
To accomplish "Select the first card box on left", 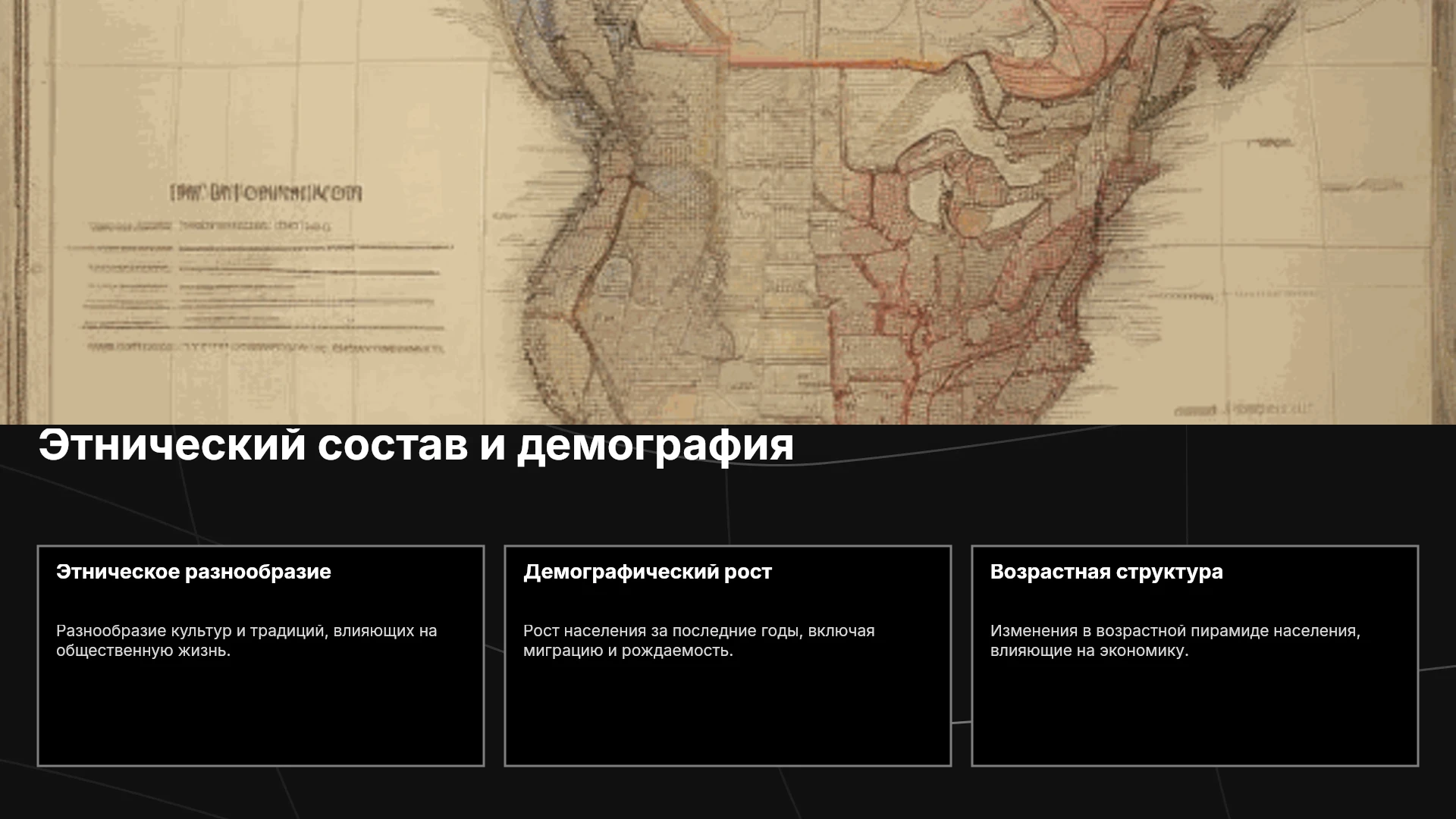I will [261, 656].
